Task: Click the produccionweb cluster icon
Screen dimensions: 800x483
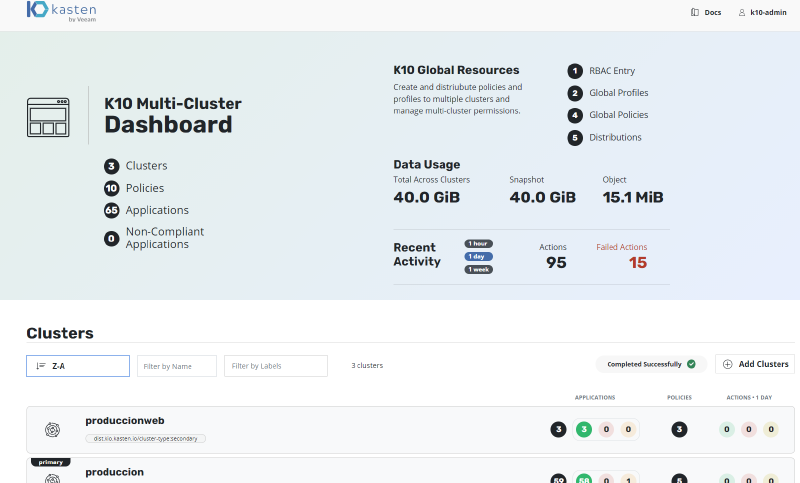Action: coord(52,429)
